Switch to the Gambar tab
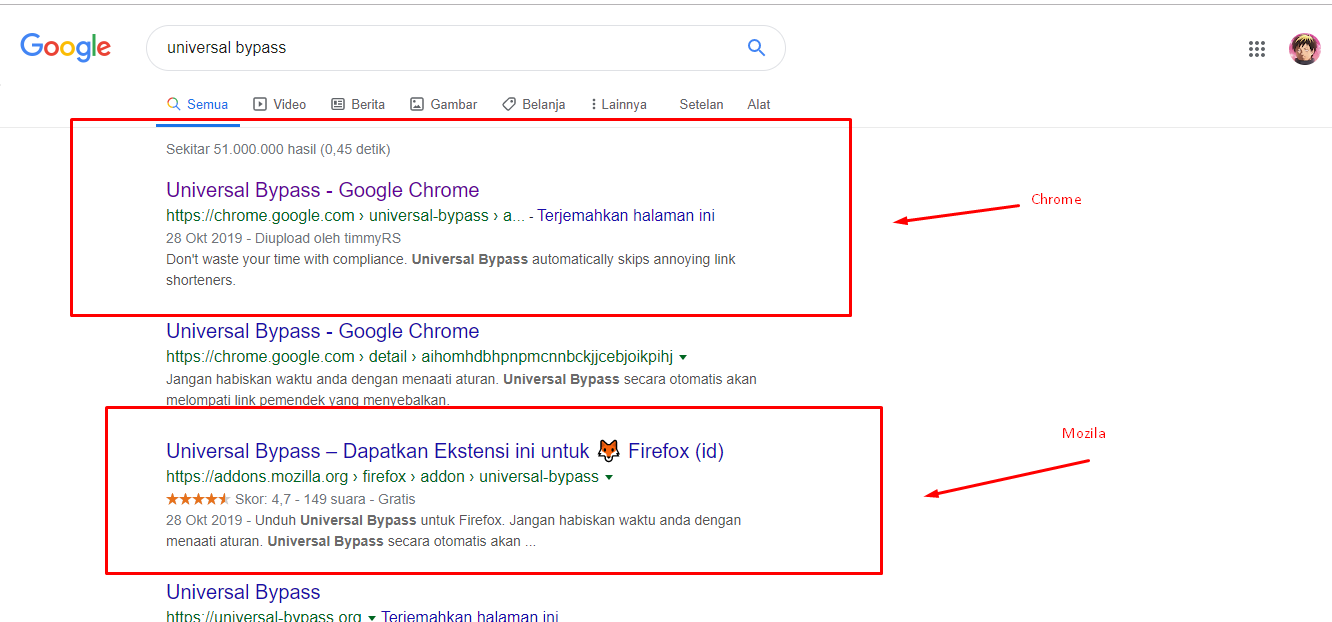The image size is (1332, 622). (x=444, y=104)
